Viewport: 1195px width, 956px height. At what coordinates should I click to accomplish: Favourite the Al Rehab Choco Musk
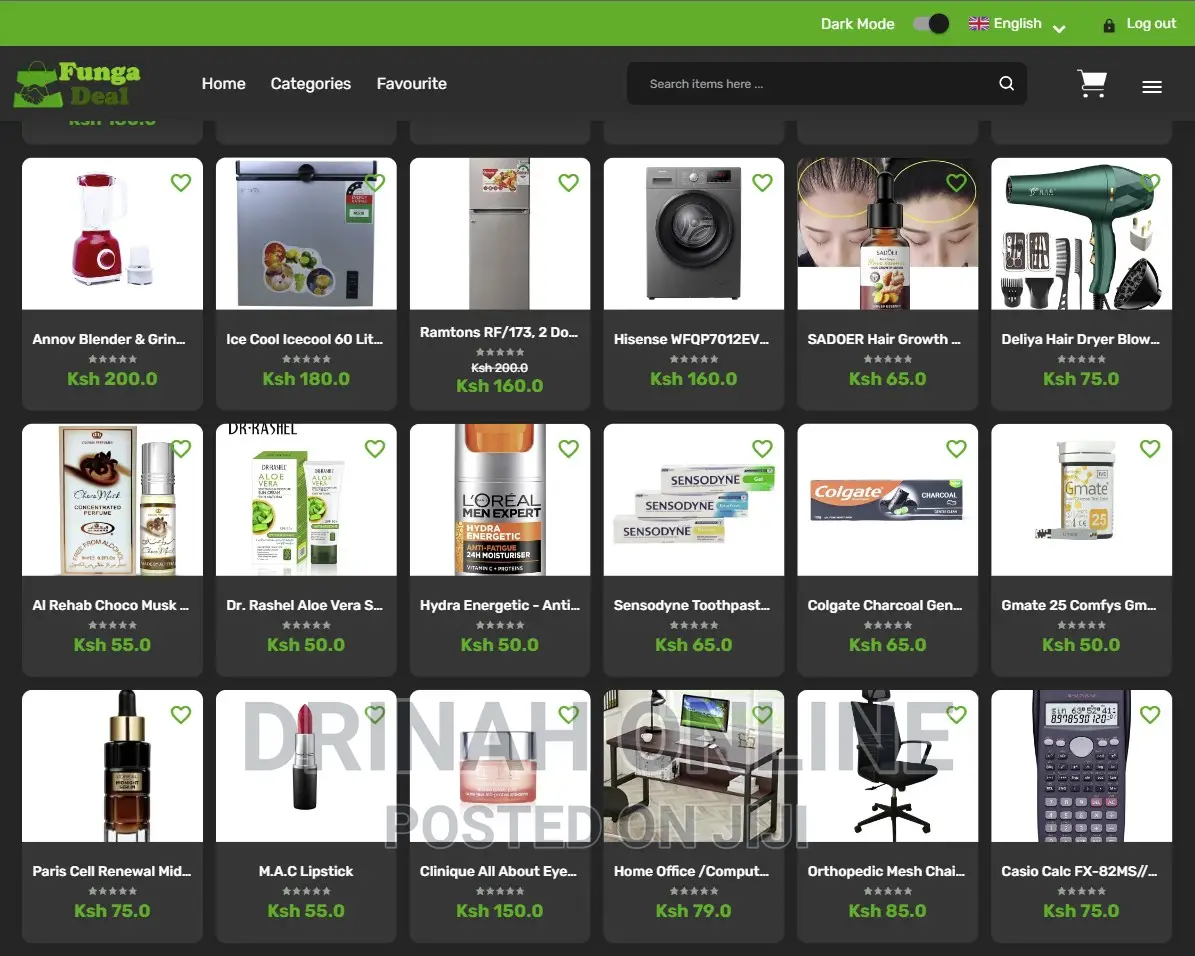click(181, 449)
